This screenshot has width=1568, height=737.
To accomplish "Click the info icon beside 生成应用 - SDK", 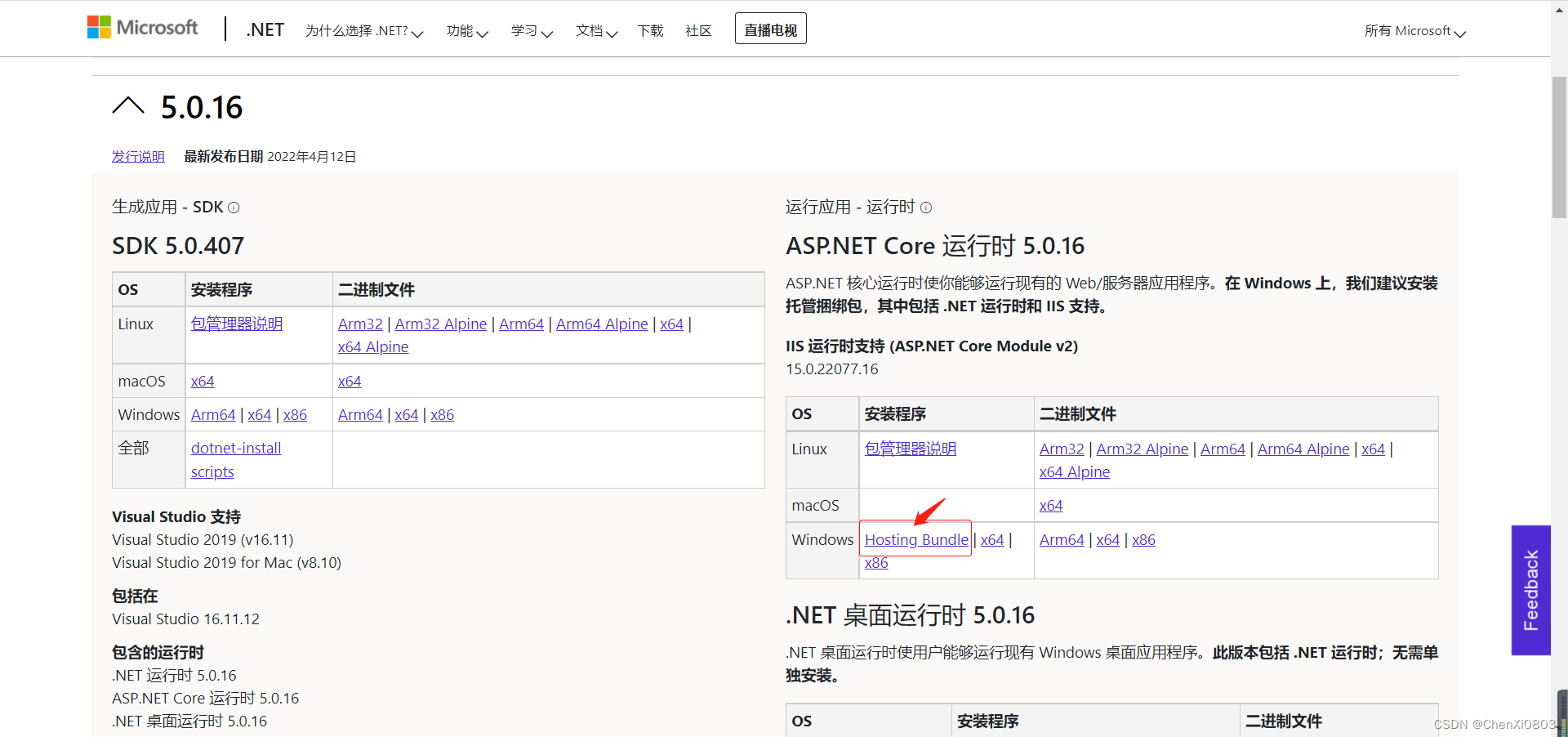I will (x=234, y=208).
